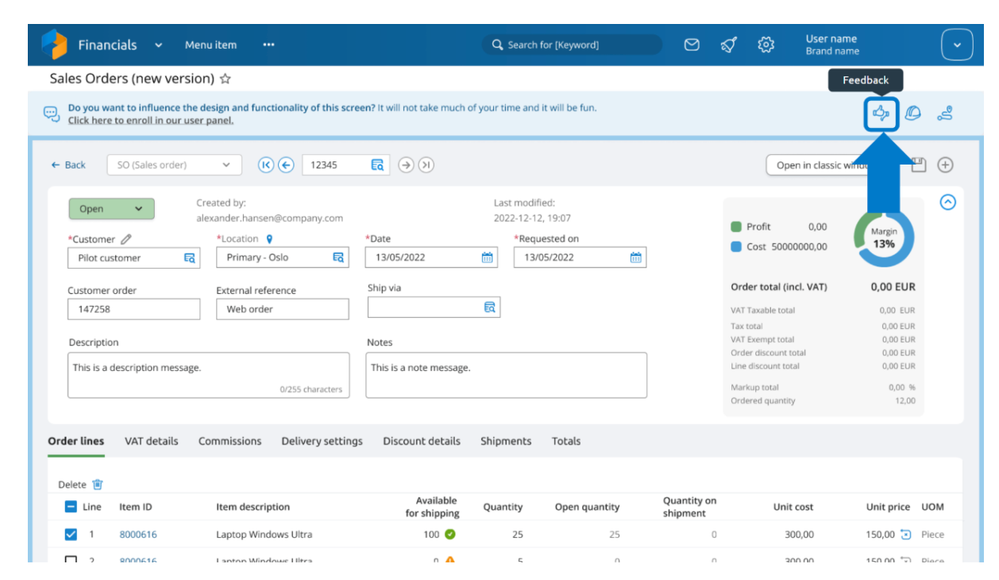Viewport: 999px width, 580px height.
Task: Go to first record navigation arrow
Action: 266,165
